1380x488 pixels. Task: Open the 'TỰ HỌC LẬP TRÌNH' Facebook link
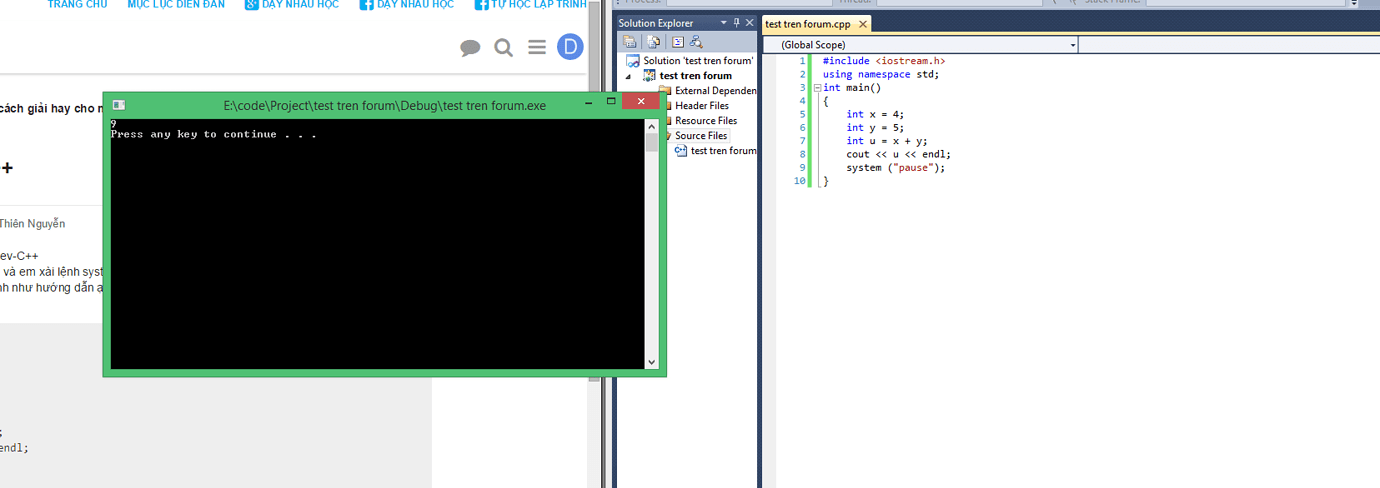coord(531,5)
